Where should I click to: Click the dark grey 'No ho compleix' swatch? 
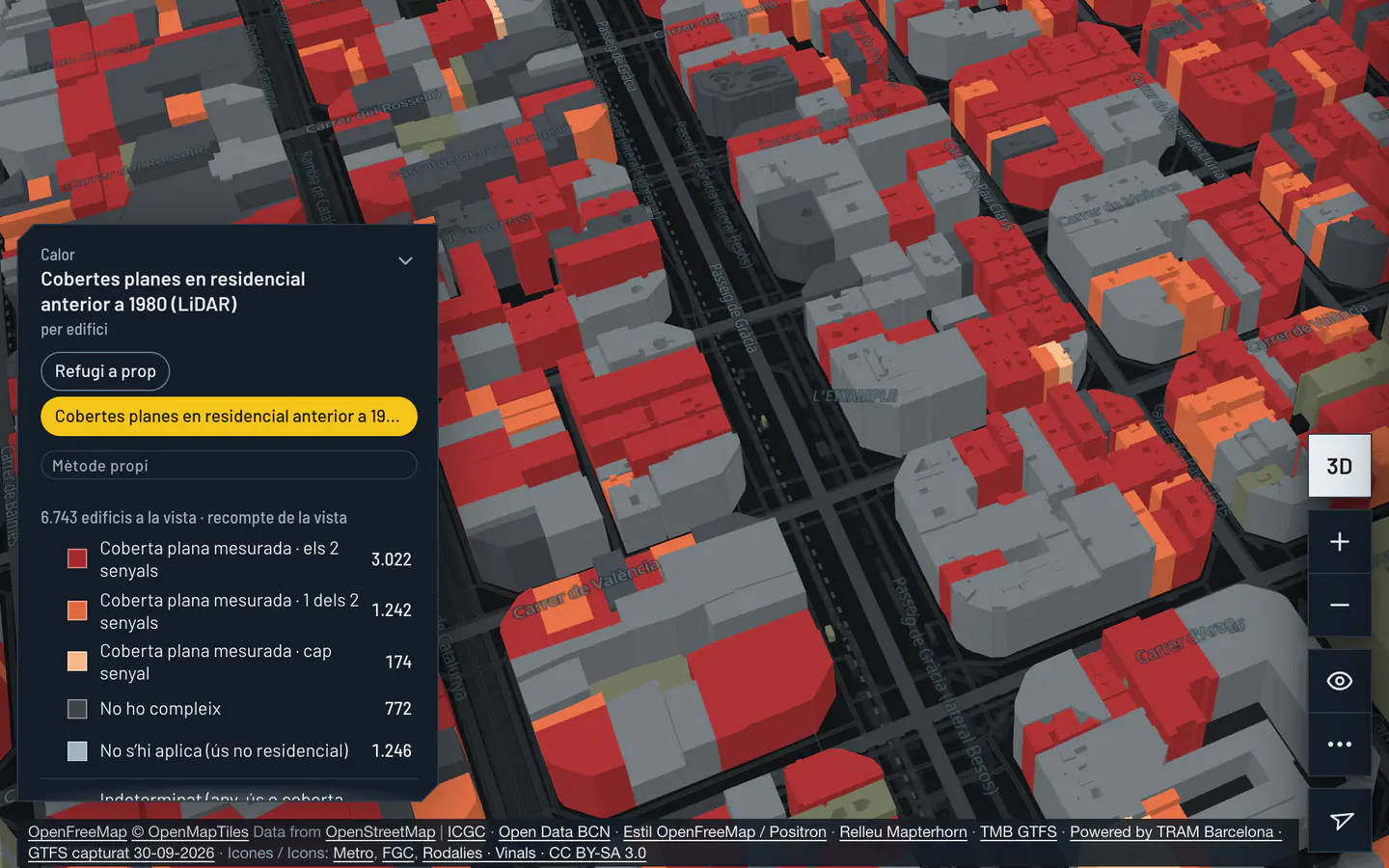click(x=77, y=709)
